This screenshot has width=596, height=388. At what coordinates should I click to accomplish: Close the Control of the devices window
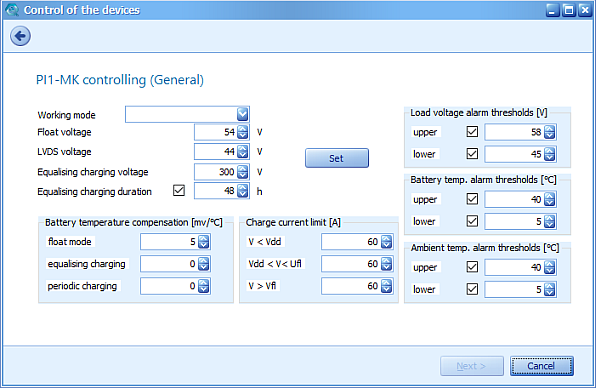(x=585, y=10)
